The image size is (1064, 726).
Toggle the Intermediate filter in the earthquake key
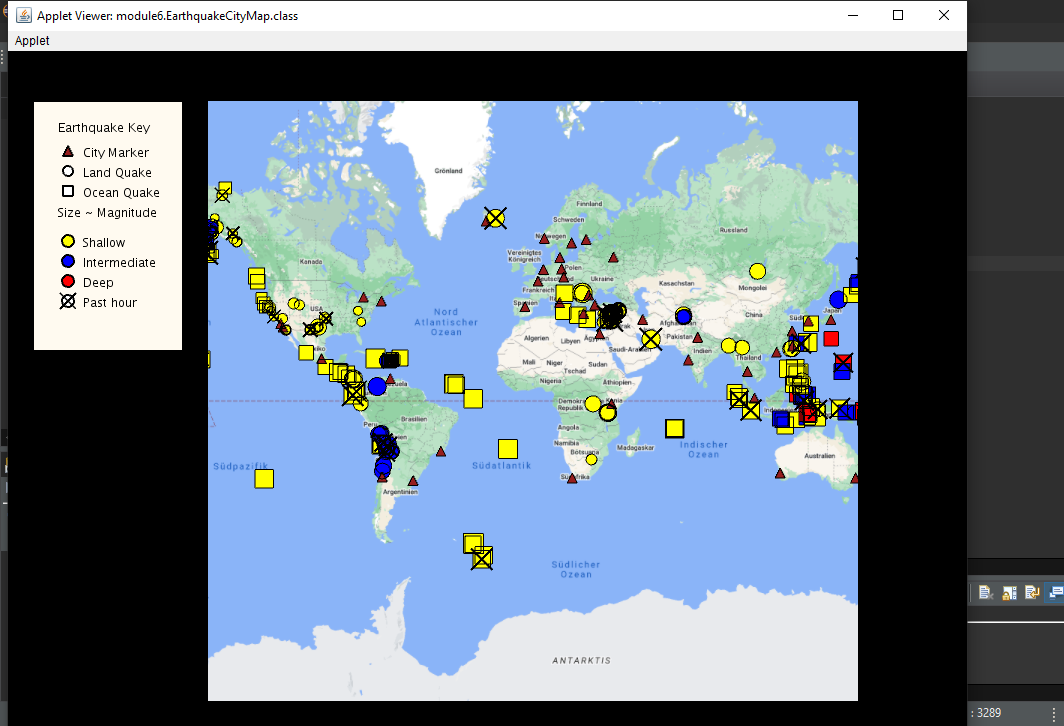pos(67,262)
